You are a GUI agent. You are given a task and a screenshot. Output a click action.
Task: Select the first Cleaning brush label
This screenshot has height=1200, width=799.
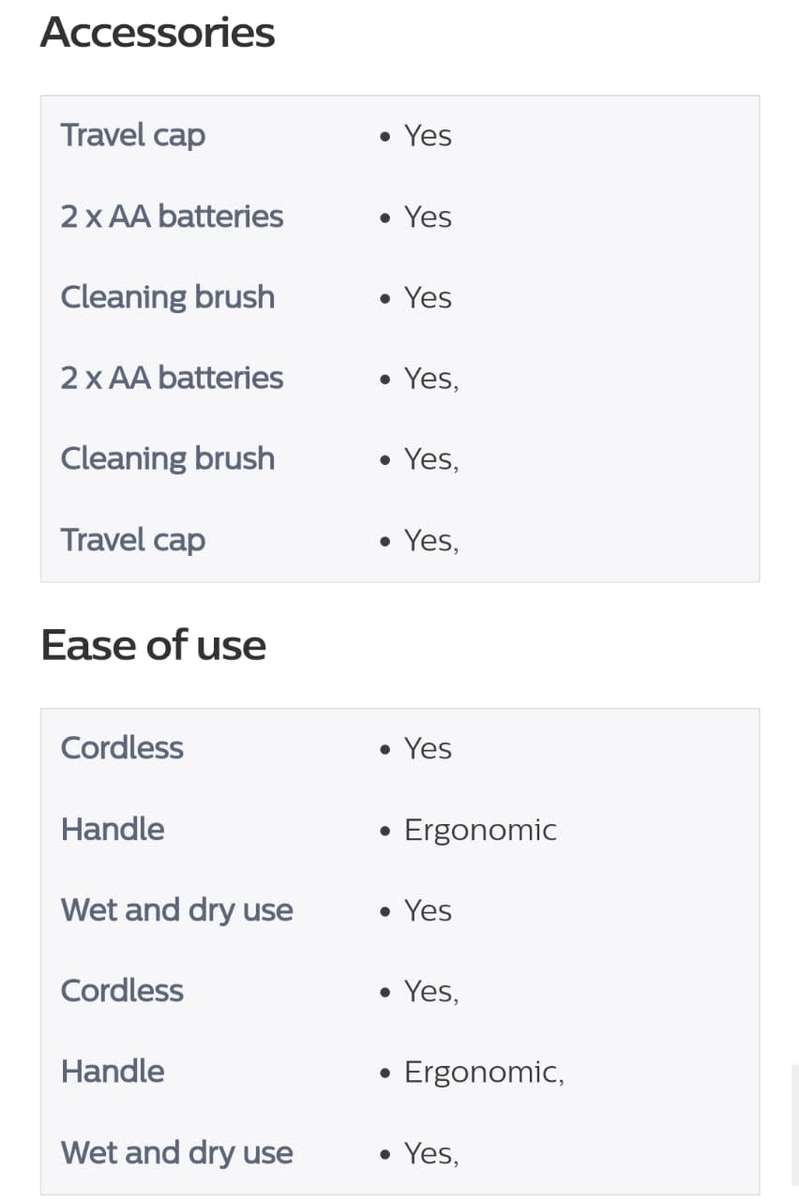point(168,297)
